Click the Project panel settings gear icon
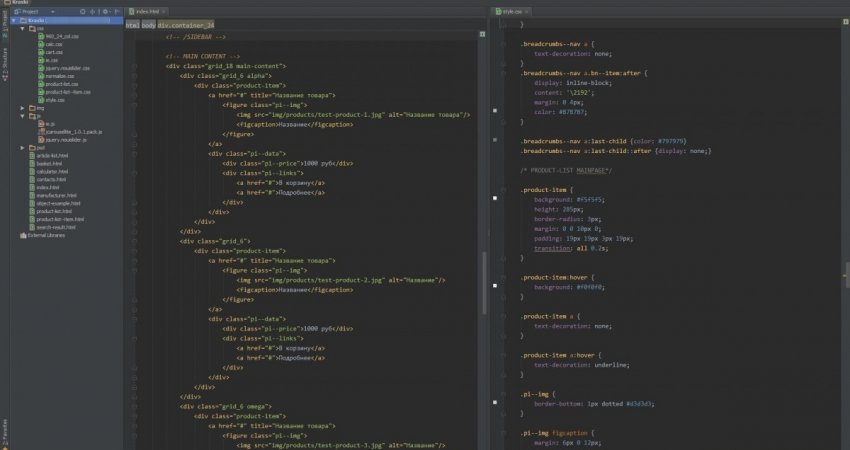 coord(107,10)
